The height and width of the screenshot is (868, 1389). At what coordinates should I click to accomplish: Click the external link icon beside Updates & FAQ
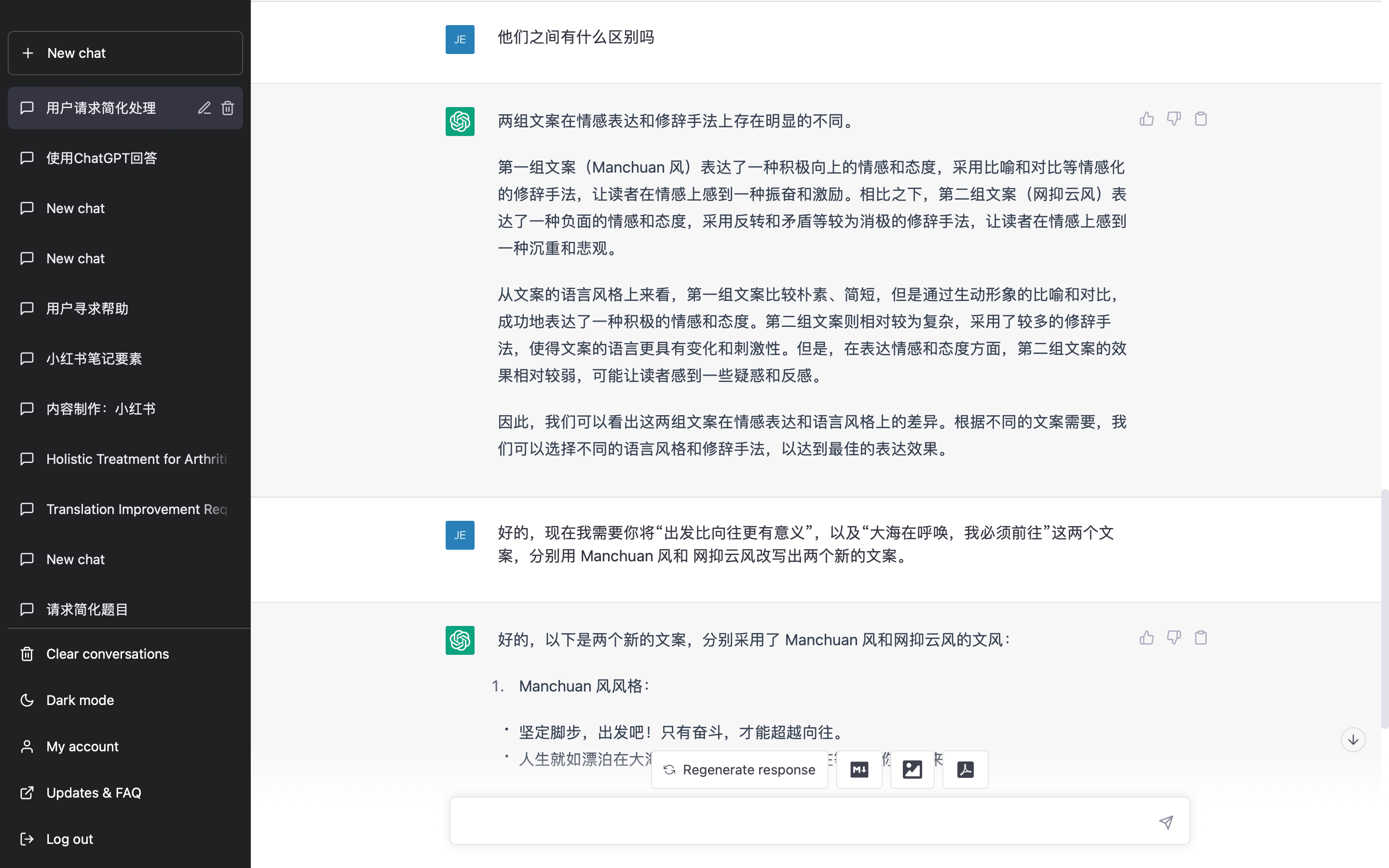coord(27,793)
